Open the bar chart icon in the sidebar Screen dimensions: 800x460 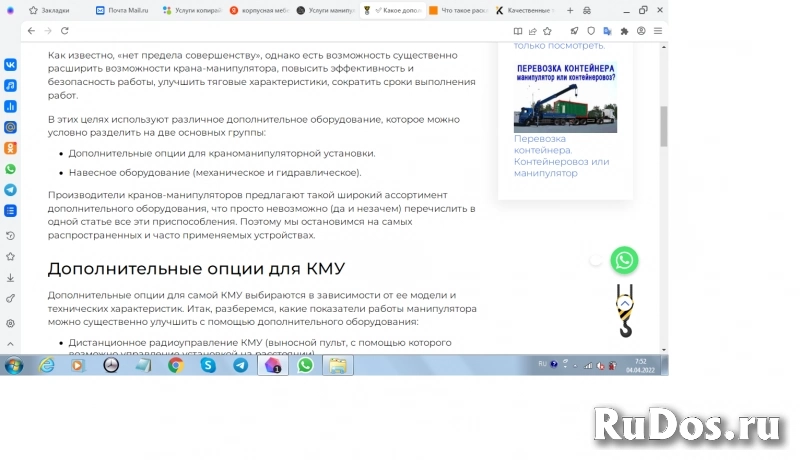click(10, 107)
